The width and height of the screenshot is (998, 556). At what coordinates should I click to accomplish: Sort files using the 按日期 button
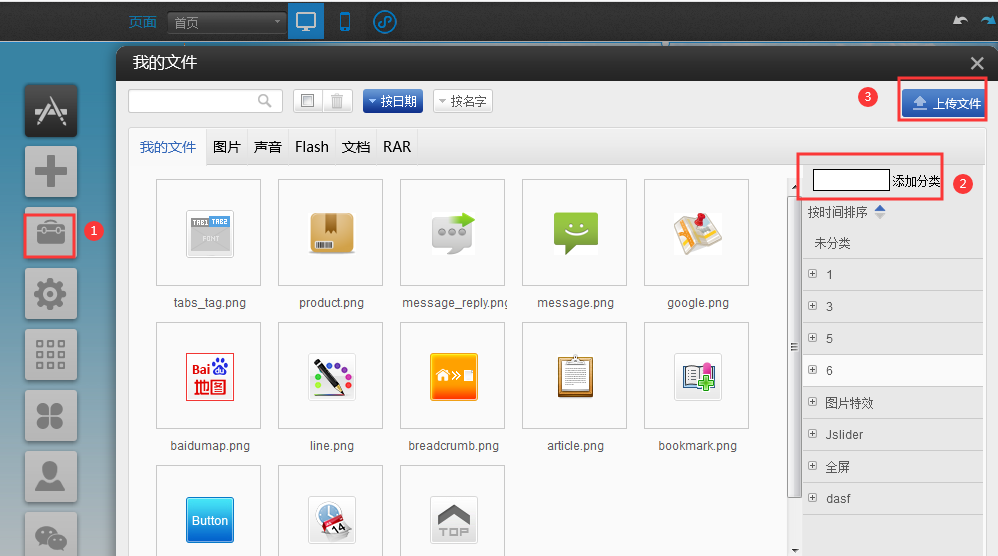[393, 101]
